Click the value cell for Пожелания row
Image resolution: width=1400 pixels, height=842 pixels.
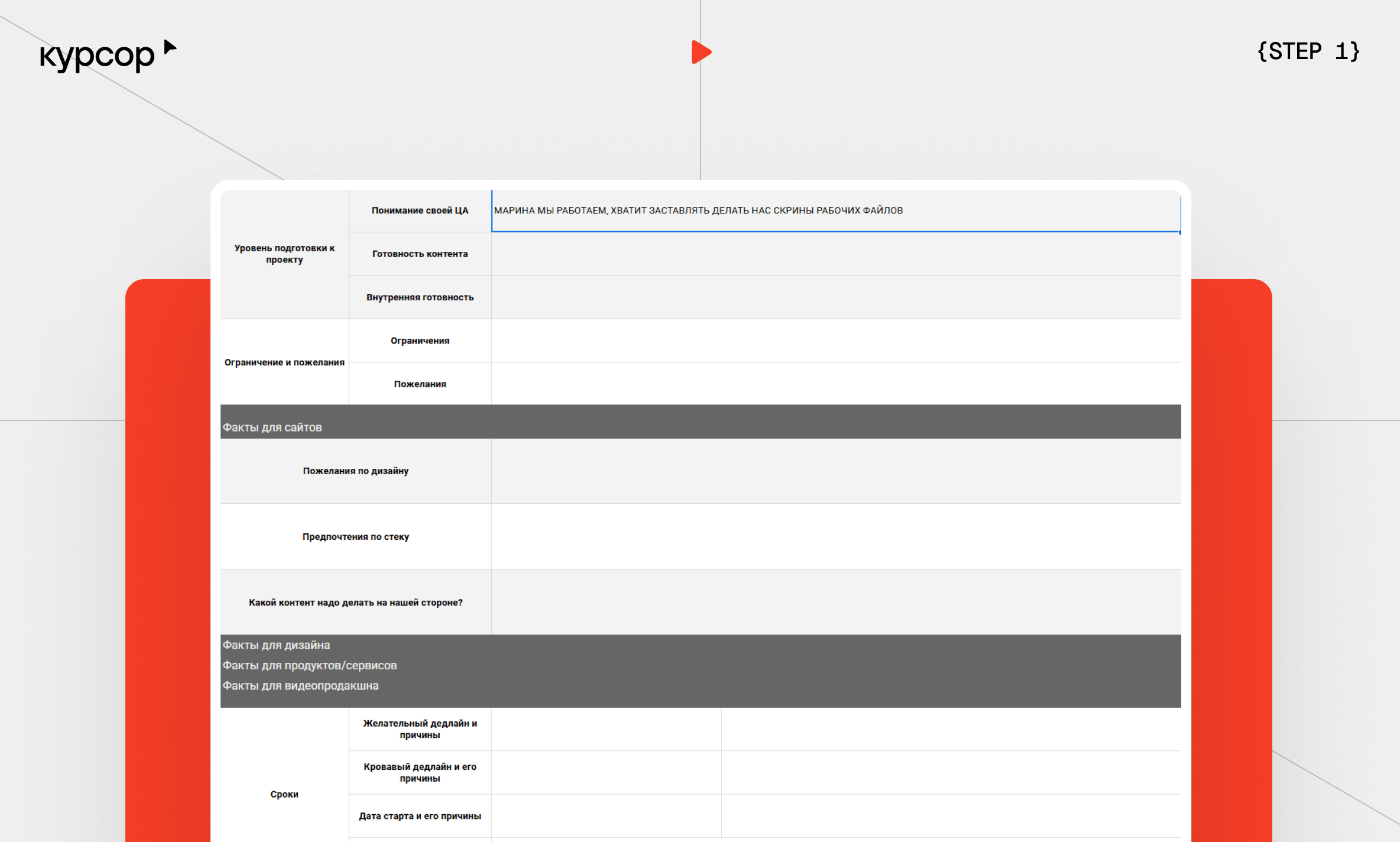[835, 384]
